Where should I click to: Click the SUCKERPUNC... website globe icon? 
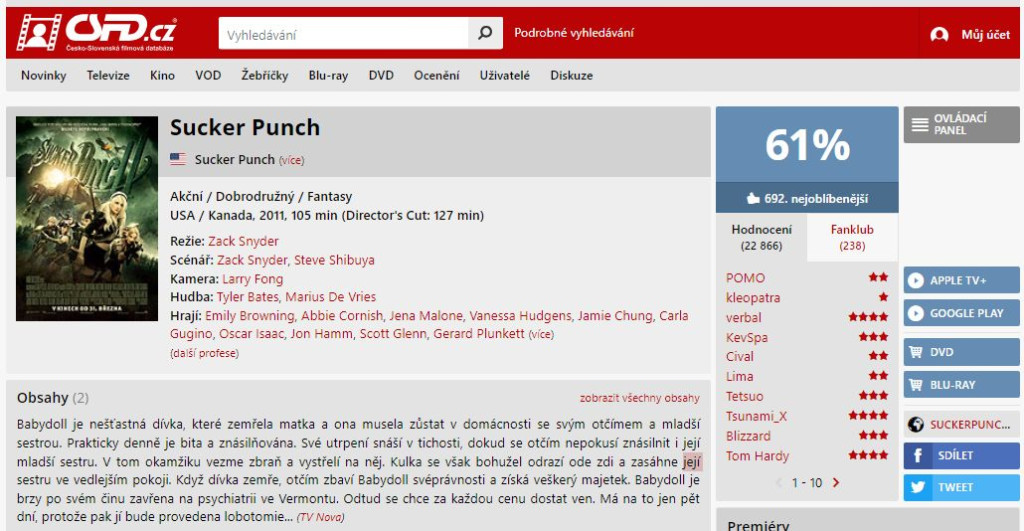916,425
